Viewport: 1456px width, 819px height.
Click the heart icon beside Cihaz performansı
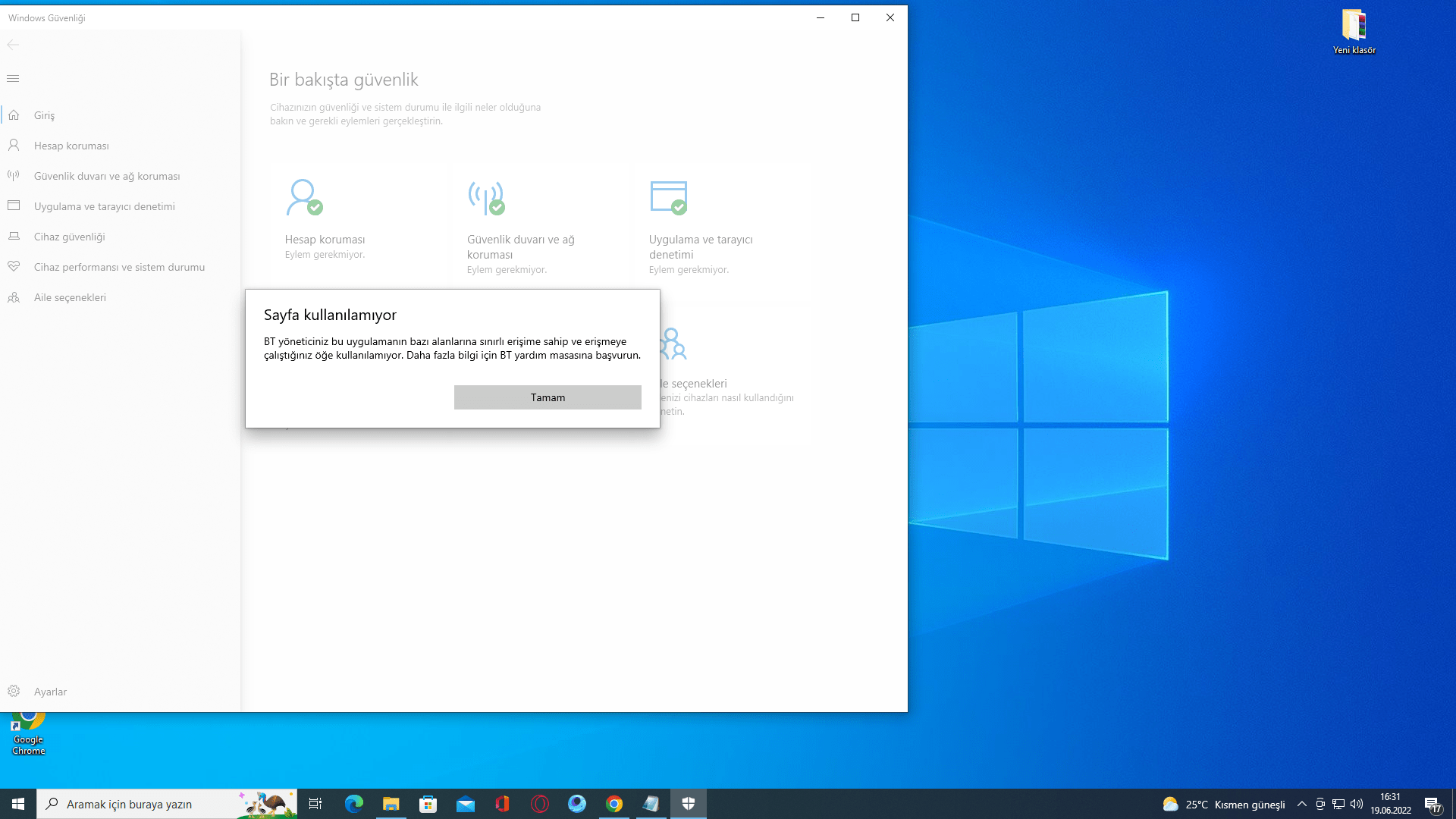point(14,267)
